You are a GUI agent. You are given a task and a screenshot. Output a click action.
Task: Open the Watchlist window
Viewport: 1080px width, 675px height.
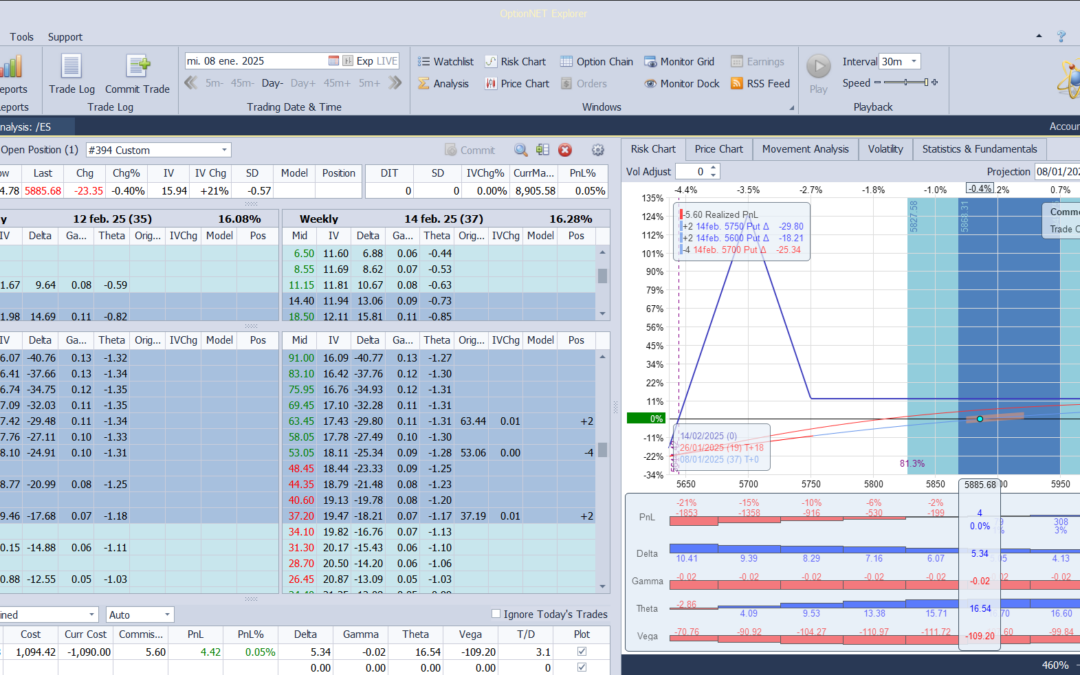click(444, 61)
